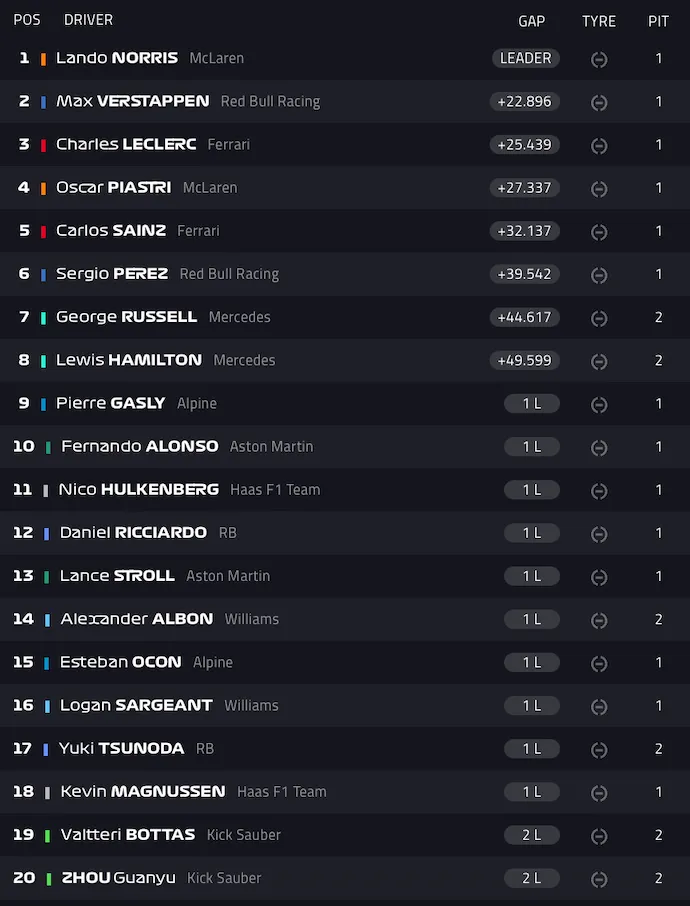This screenshot has width=690, height=906.
Task: Click the orange McLaren color bar beside Norris
Action: 43,58
